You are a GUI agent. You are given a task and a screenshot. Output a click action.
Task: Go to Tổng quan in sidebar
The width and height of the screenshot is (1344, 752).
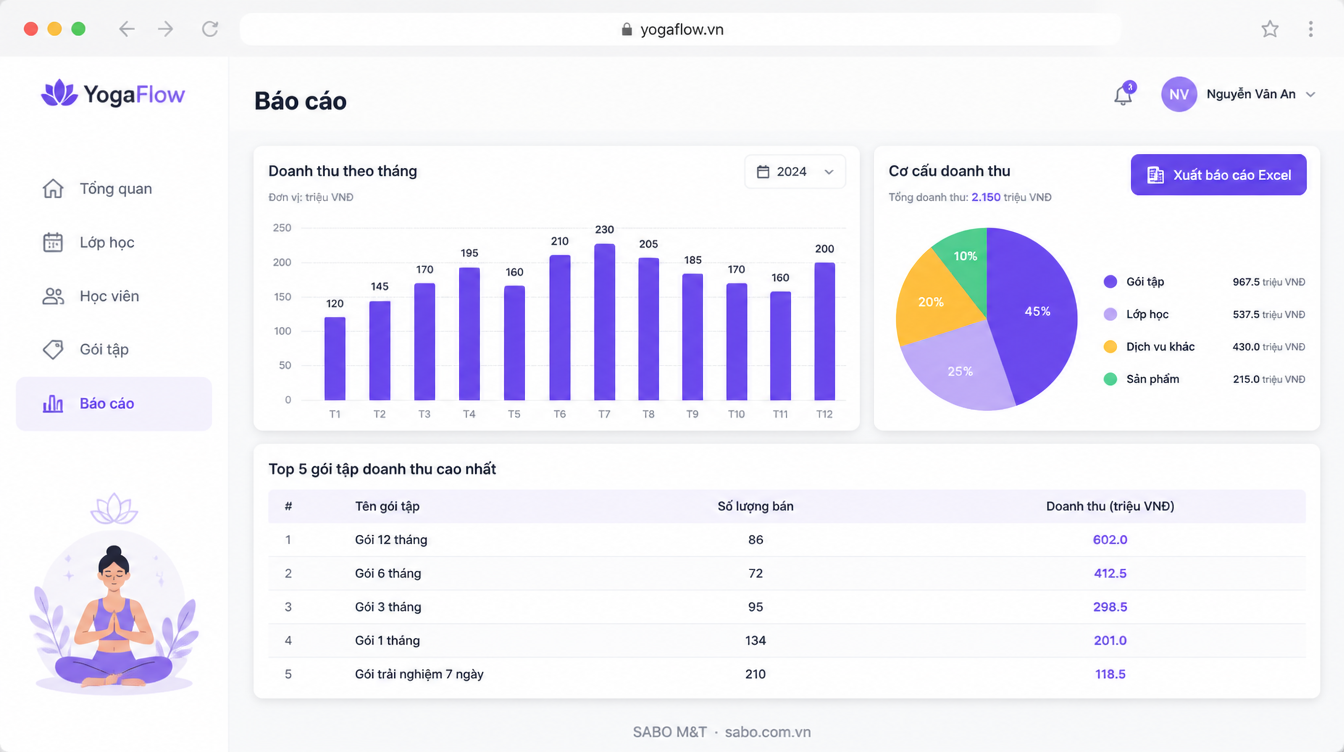114,189
